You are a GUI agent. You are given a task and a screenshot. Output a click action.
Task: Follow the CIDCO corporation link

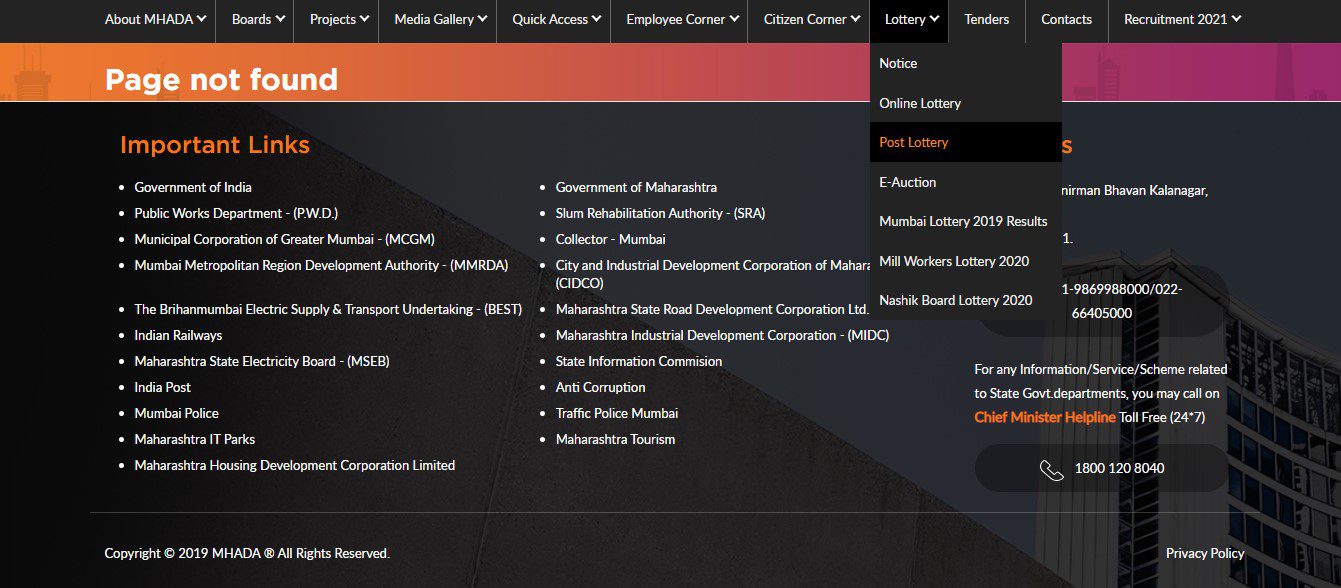coord(712,274)
